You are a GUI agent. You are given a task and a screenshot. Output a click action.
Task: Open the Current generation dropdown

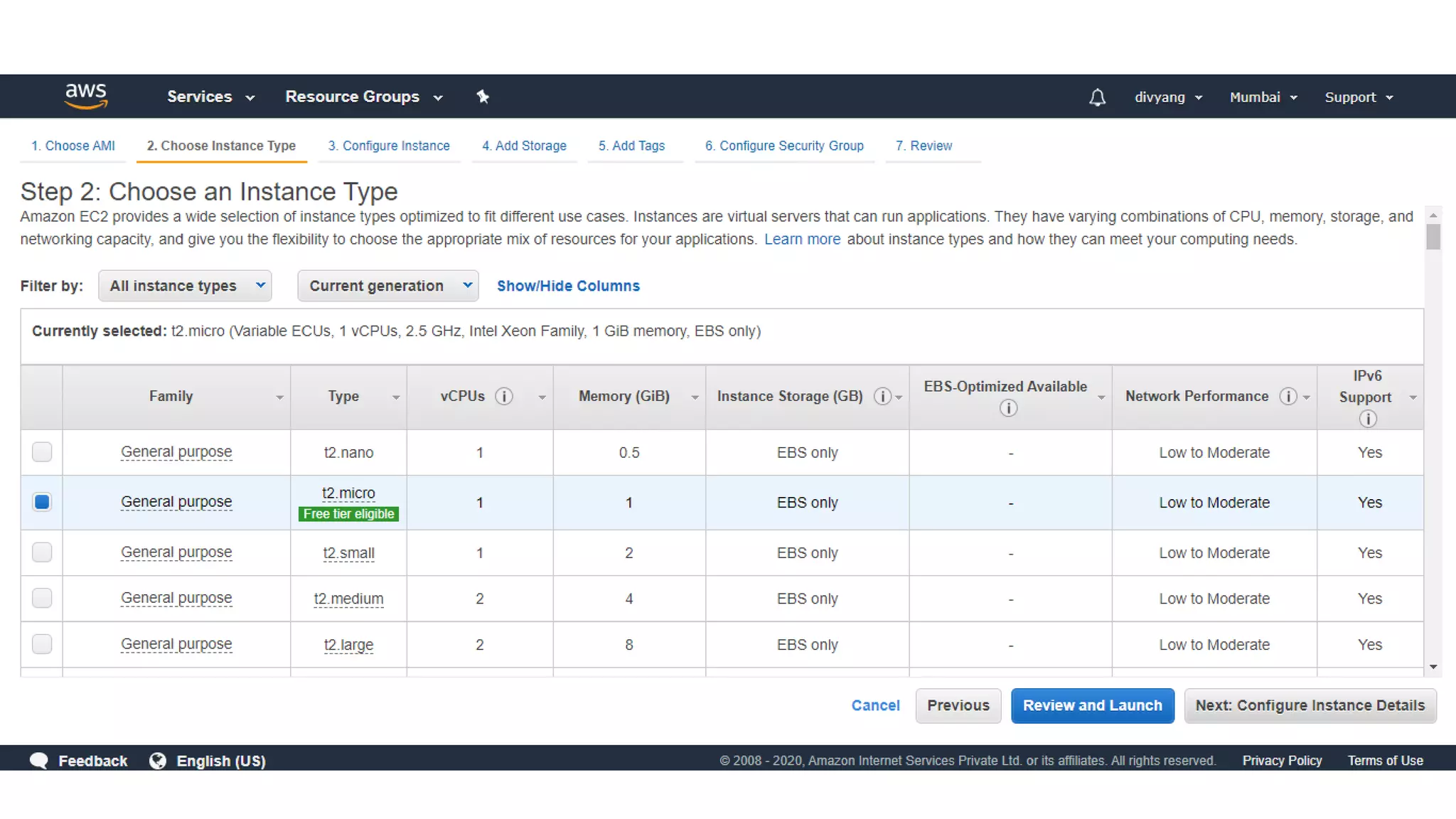(387, 286)
